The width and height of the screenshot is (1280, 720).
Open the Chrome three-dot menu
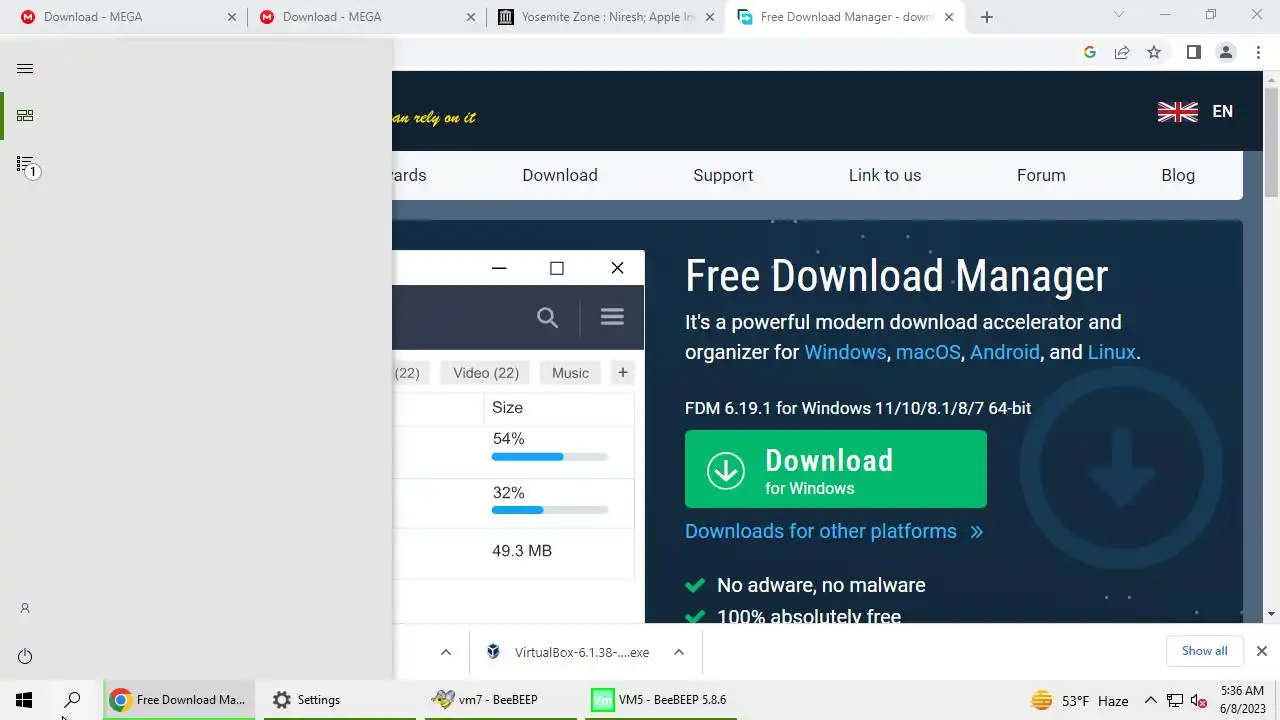tap(1258, 53)
